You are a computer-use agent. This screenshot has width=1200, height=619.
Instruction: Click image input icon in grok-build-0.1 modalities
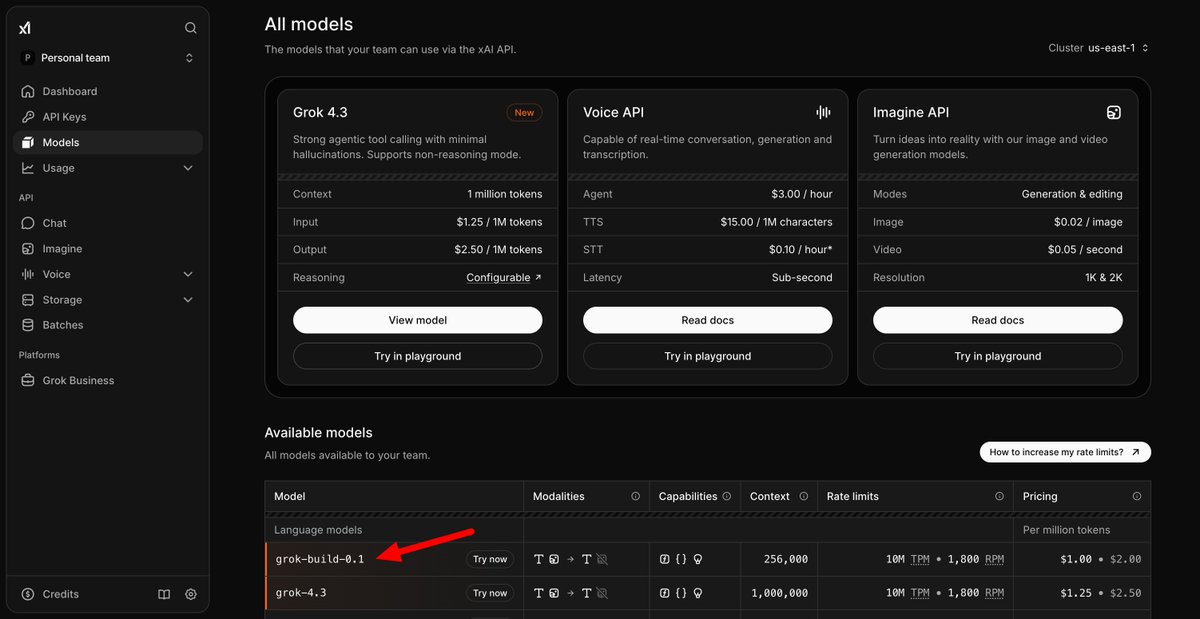click(554, 560)
